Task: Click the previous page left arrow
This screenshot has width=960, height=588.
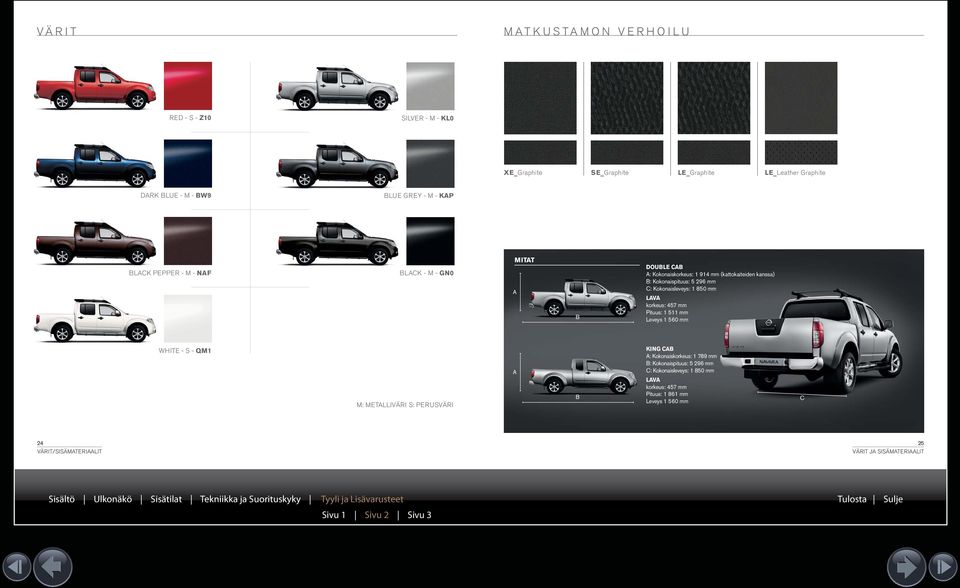Action: pos(53,567)
